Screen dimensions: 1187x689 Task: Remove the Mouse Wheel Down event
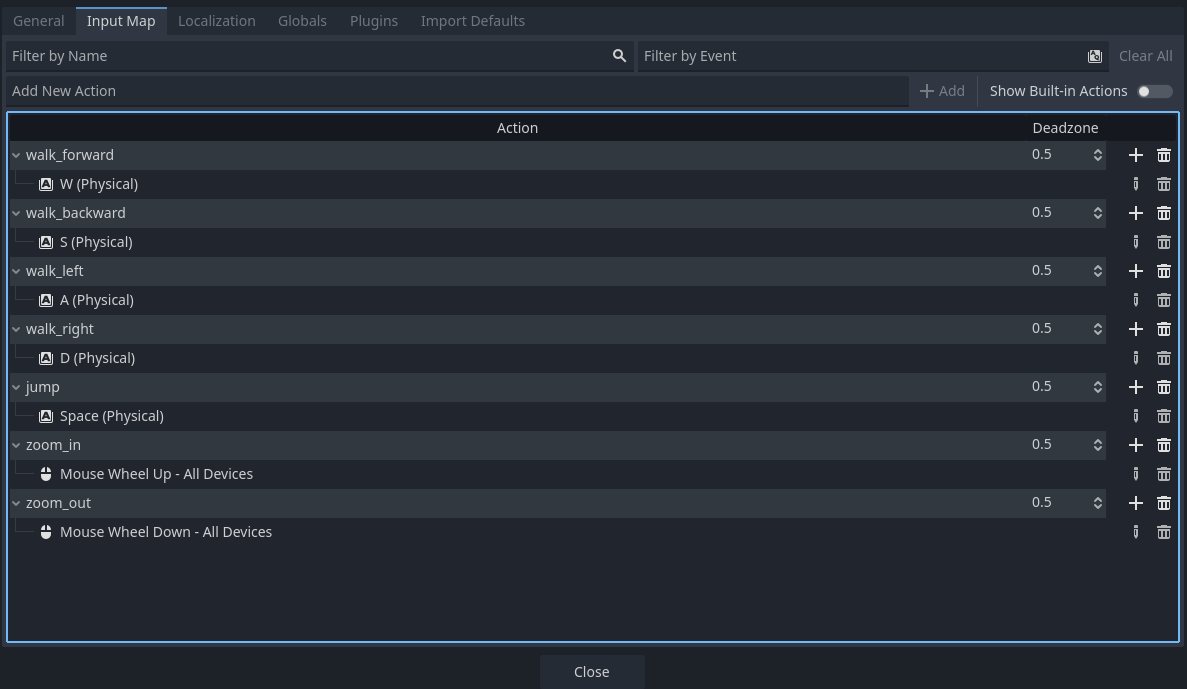pyautogui.click(x=1164, y=532)
